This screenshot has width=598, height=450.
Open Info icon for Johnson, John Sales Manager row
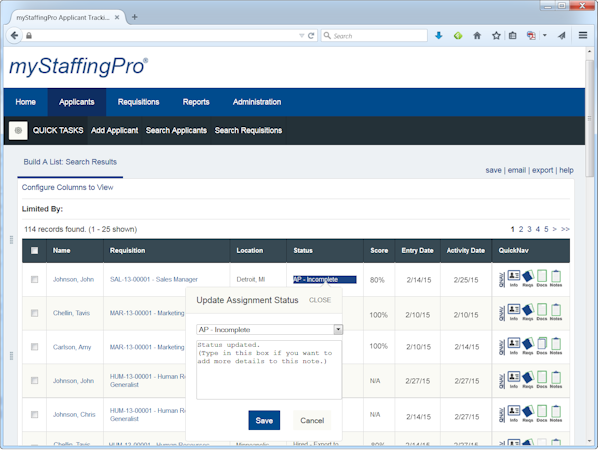(514, 278)
